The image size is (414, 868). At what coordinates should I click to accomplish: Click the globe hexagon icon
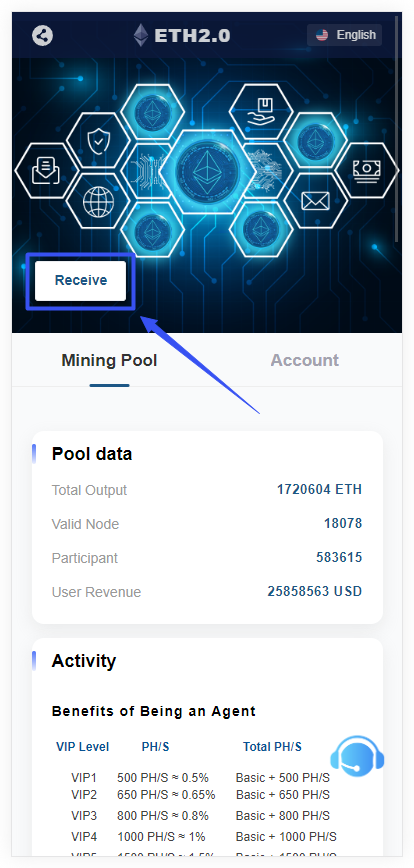[99, 201]
